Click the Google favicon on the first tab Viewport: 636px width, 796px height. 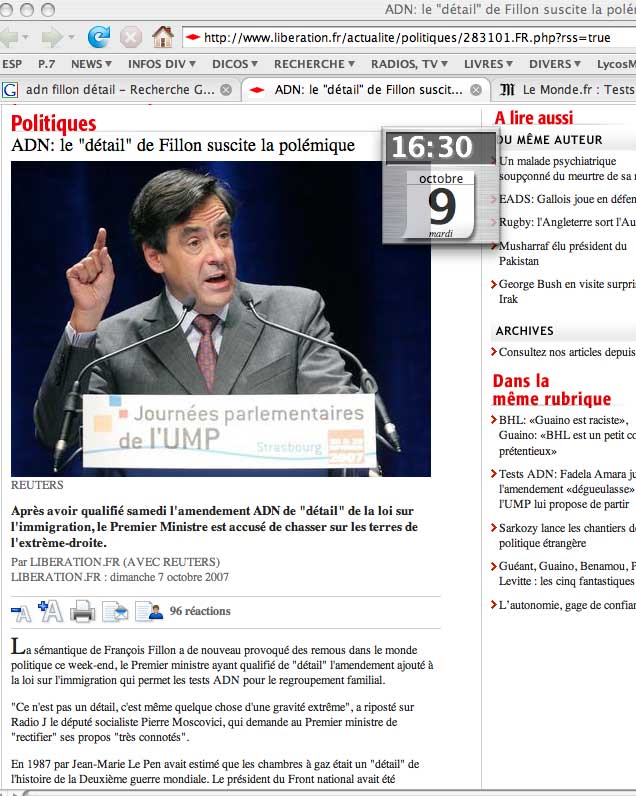(x=10, y=90)
